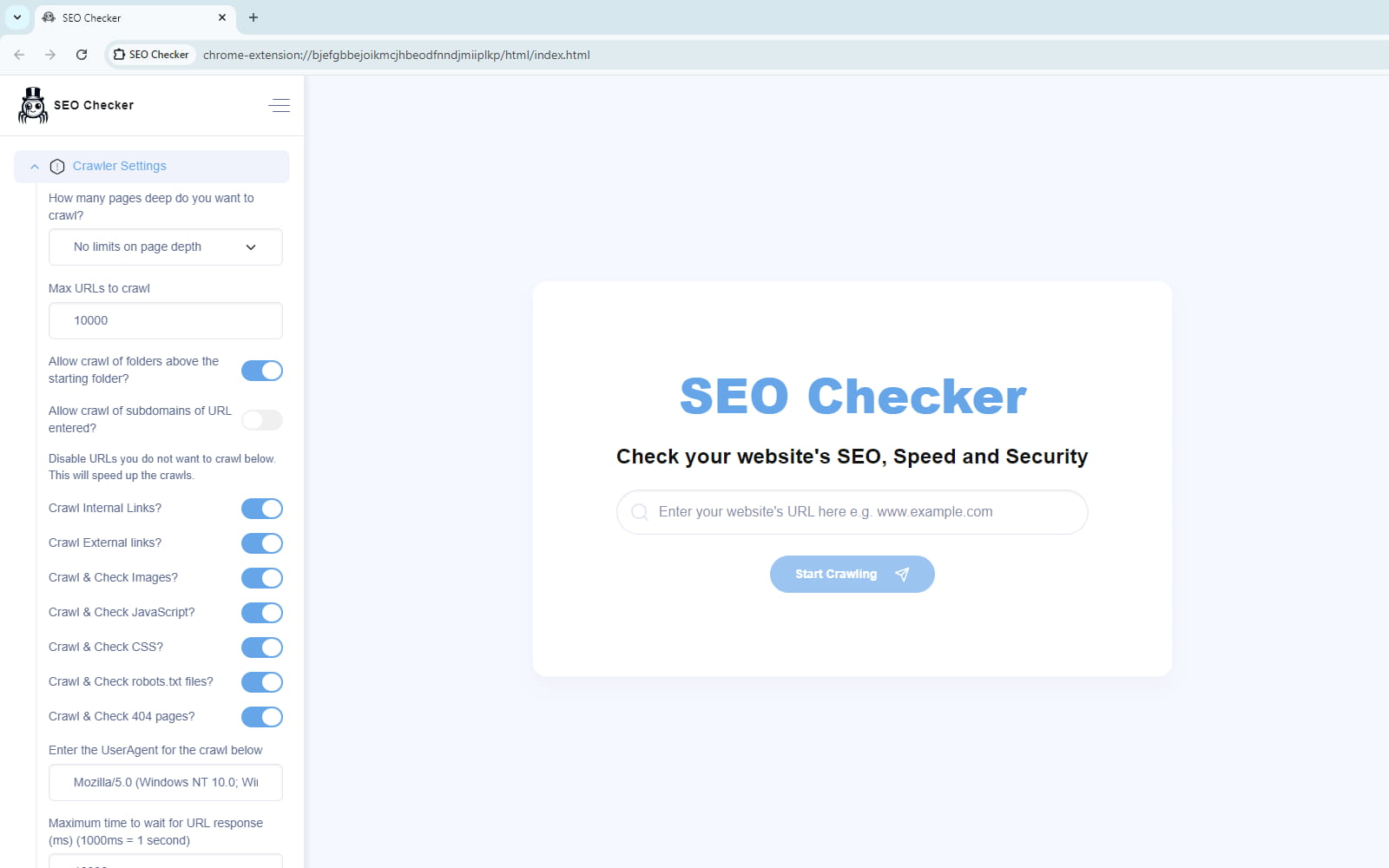Disable the Crawl & Check 404 pages switch
Viewport: 1389px width, 868px height.
261,717
